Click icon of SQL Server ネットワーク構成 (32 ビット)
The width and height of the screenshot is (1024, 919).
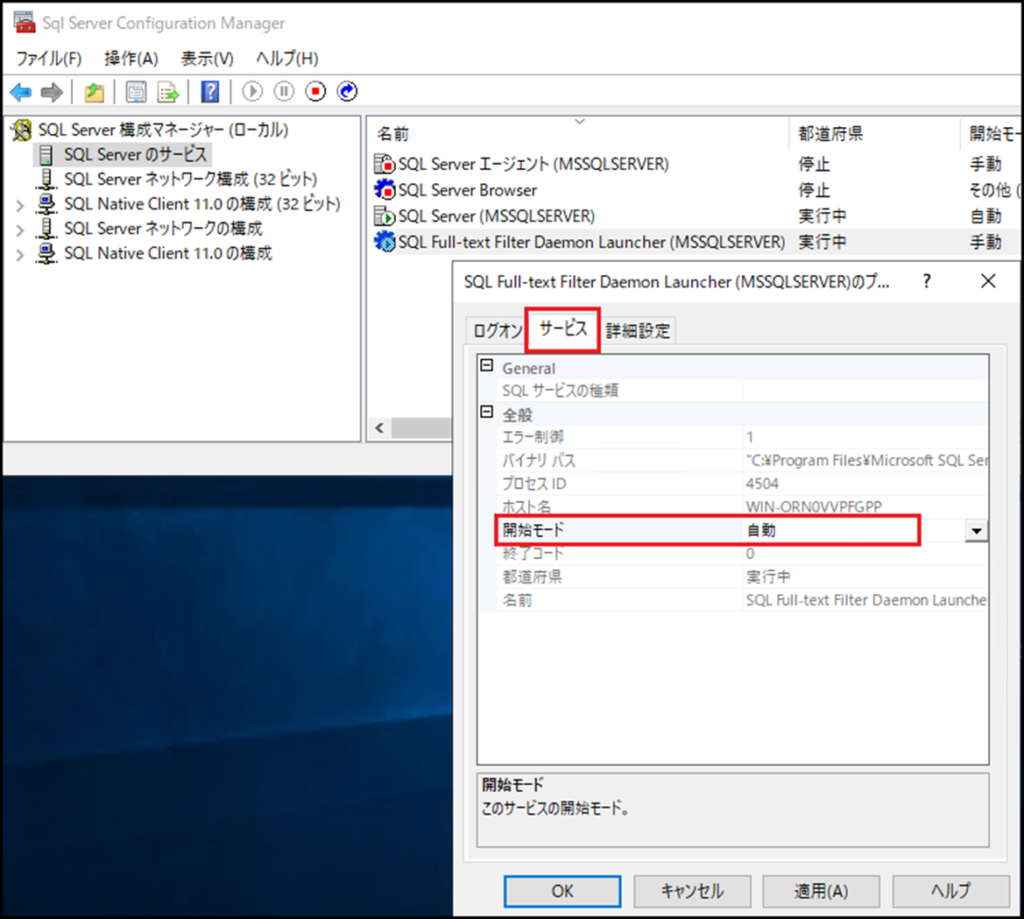click(46, 179)
